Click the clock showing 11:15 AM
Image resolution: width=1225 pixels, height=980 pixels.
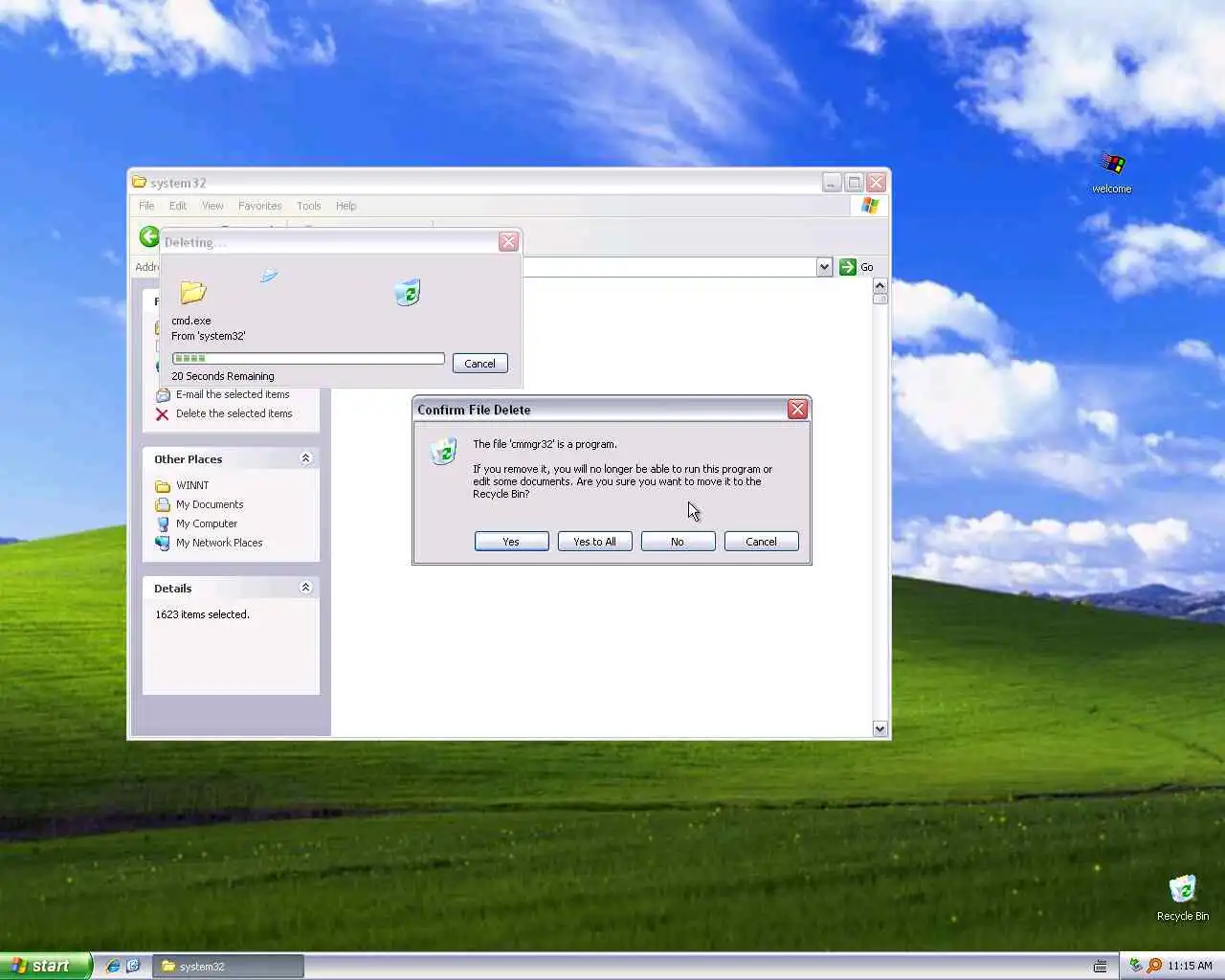1190,966
